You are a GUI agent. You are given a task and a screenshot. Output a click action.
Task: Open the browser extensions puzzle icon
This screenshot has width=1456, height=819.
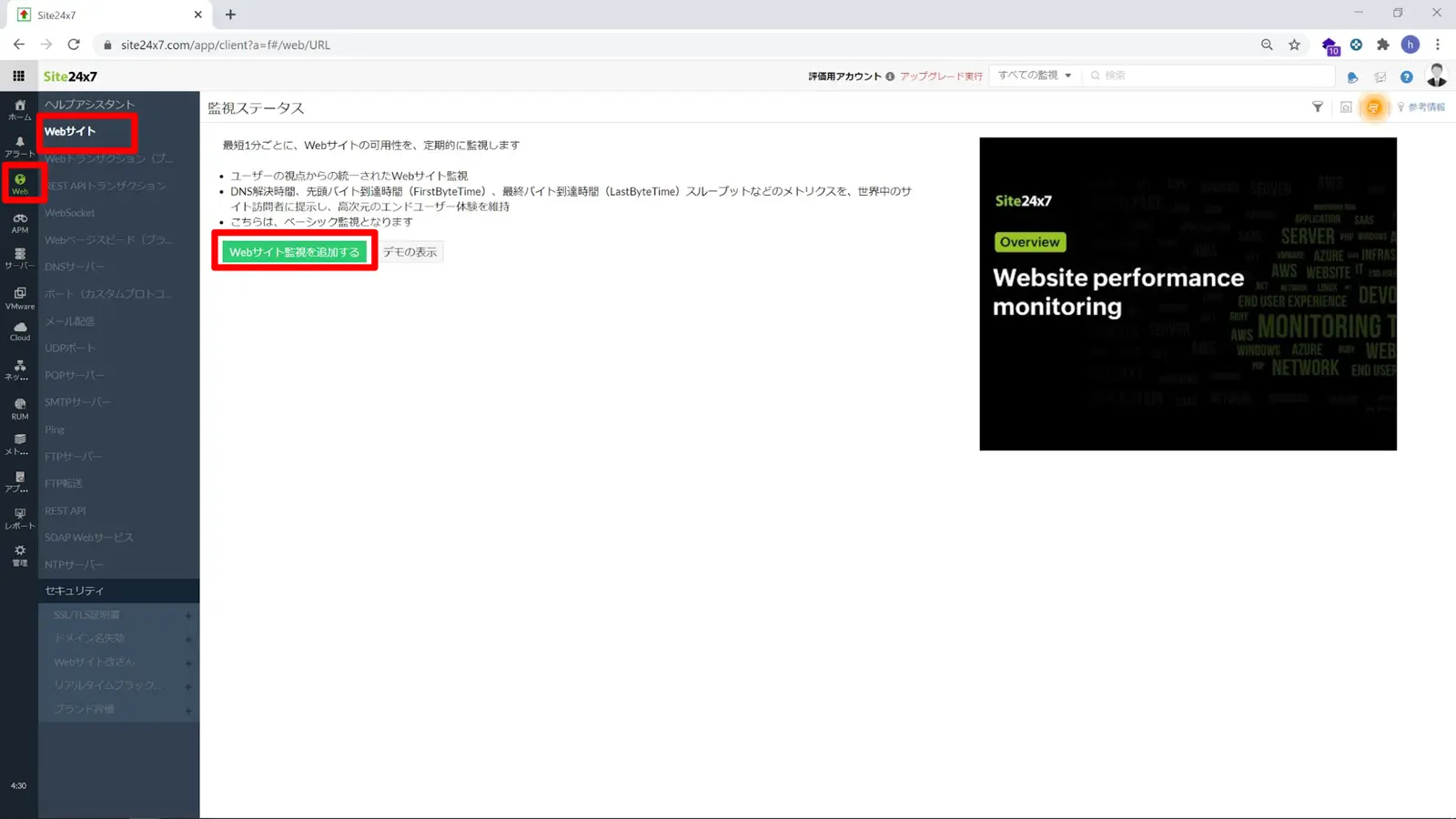(x=1383, y=45)
